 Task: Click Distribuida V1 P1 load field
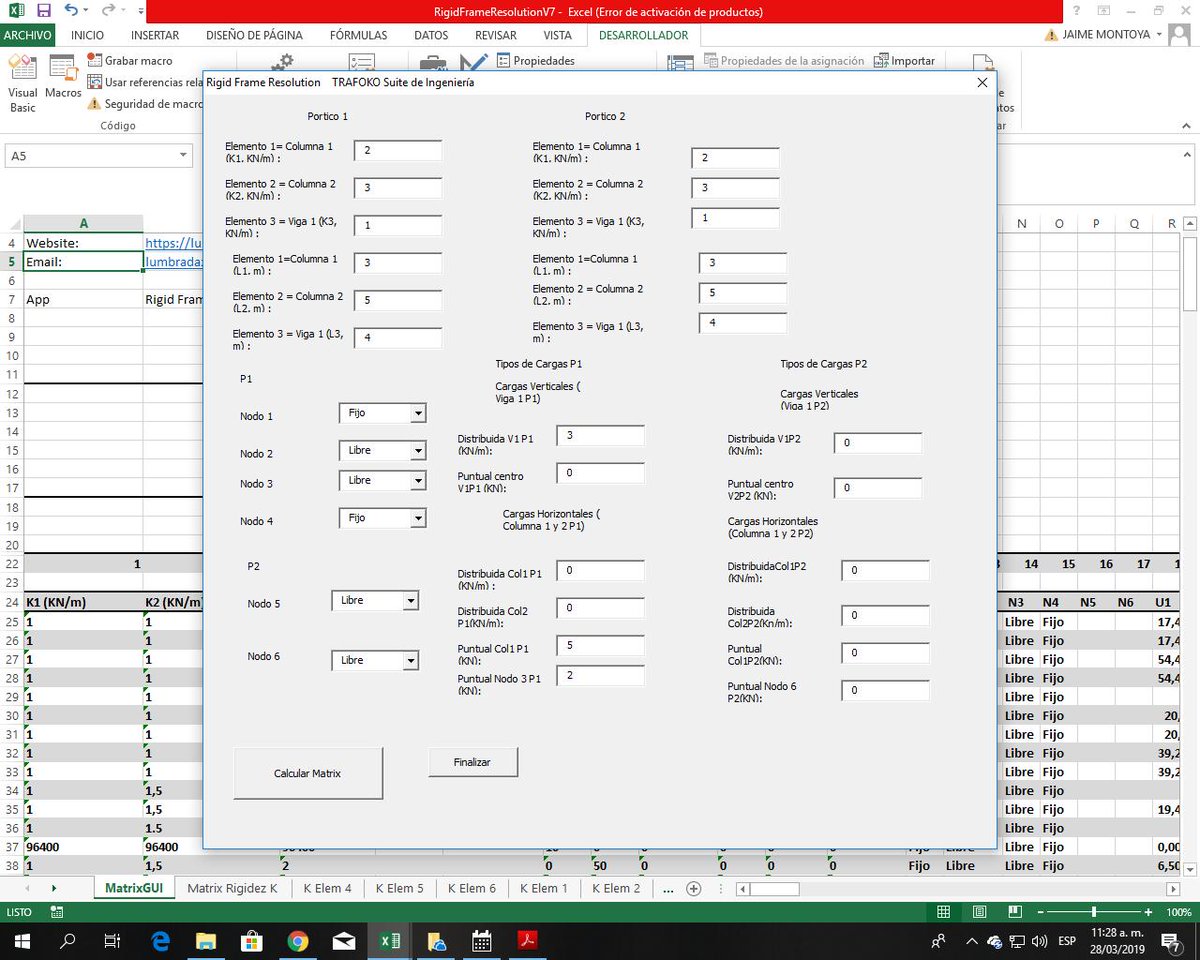(600, 435)
